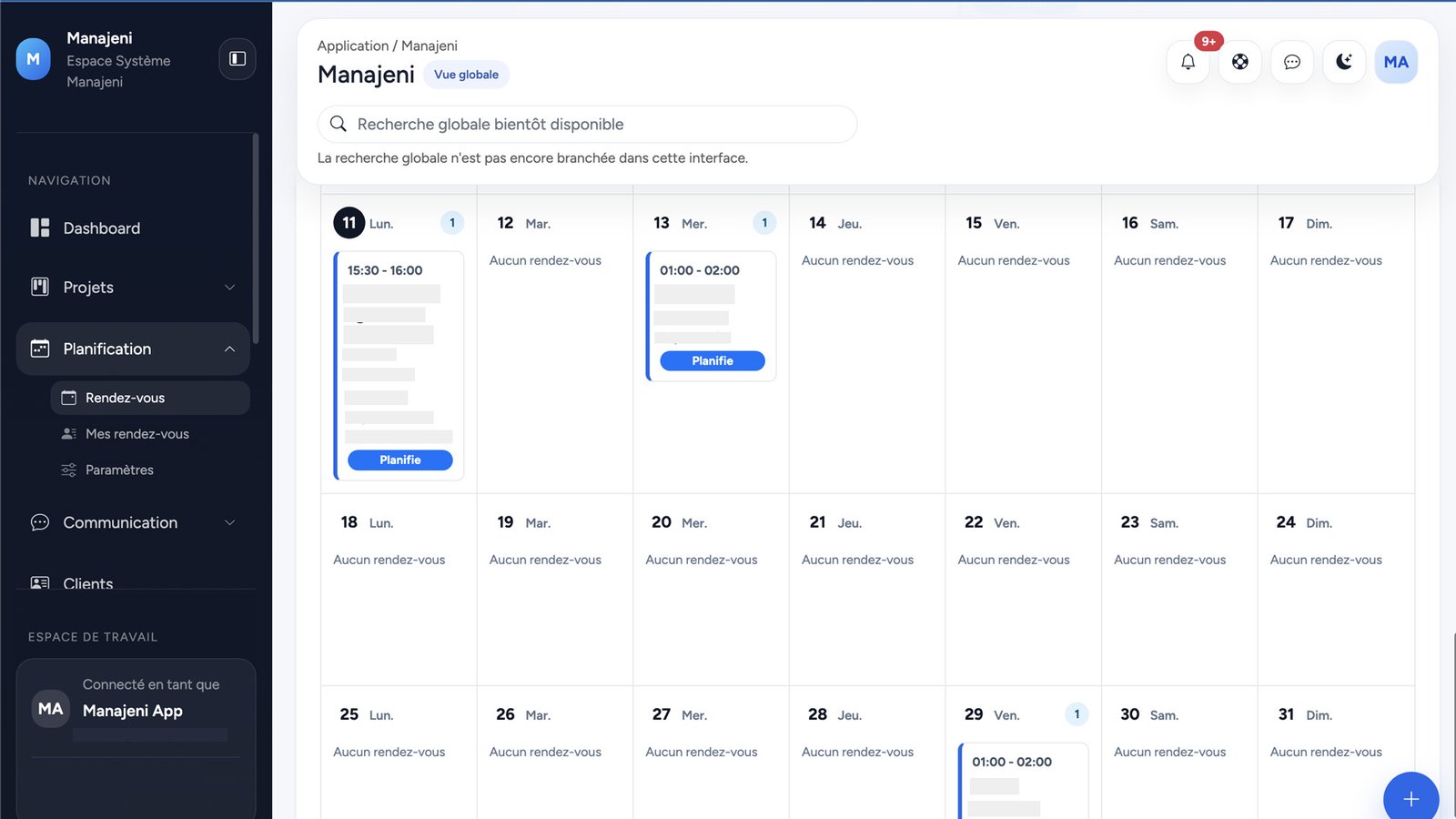Click the sidebar navigation scrollbar
This screenshot has width=1456, height=819.
click(x=256, y=238)
